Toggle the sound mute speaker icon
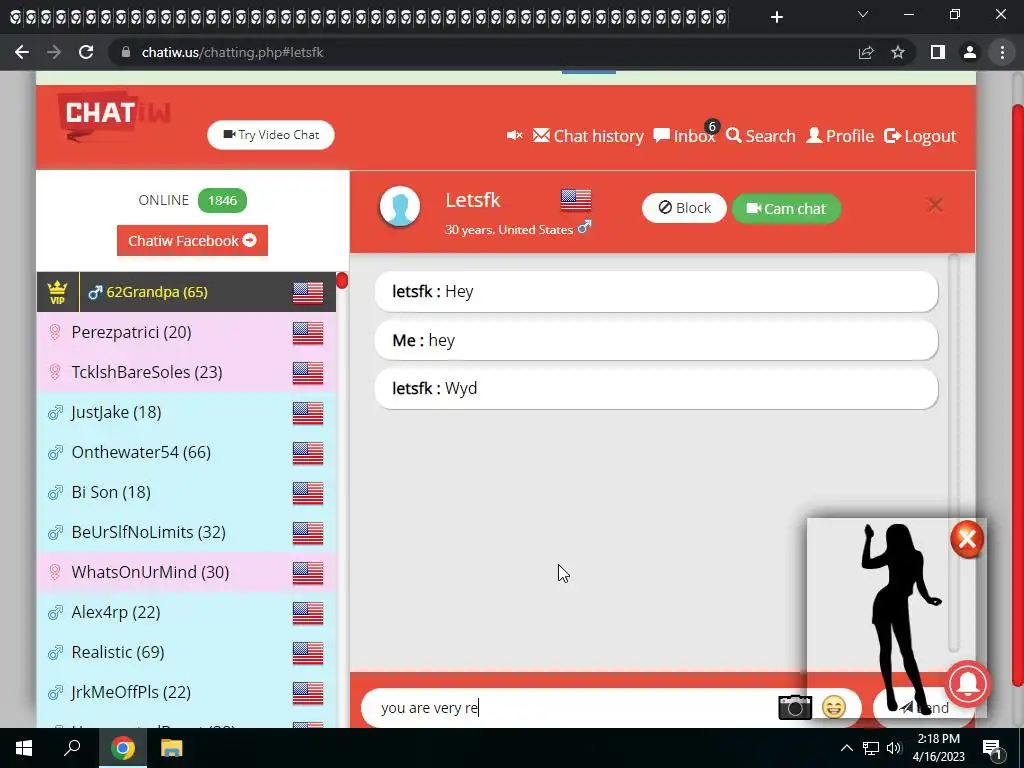Screen dimensions: 1024x768 click(515, 135)
